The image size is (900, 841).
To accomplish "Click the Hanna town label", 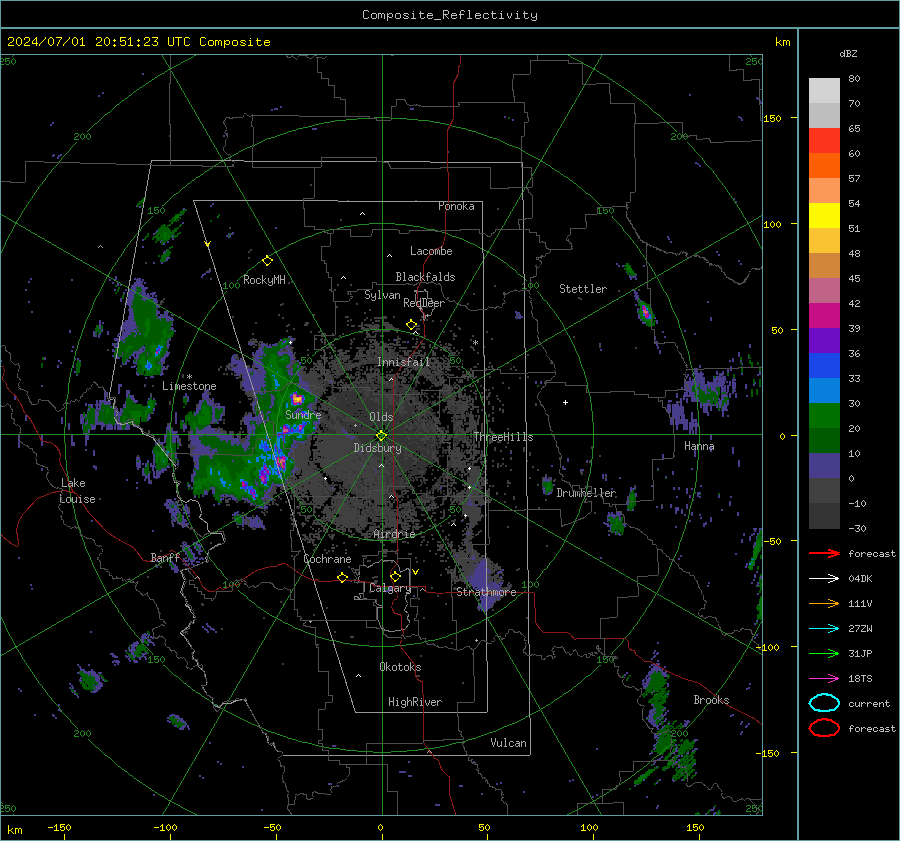I will point(699,446).
